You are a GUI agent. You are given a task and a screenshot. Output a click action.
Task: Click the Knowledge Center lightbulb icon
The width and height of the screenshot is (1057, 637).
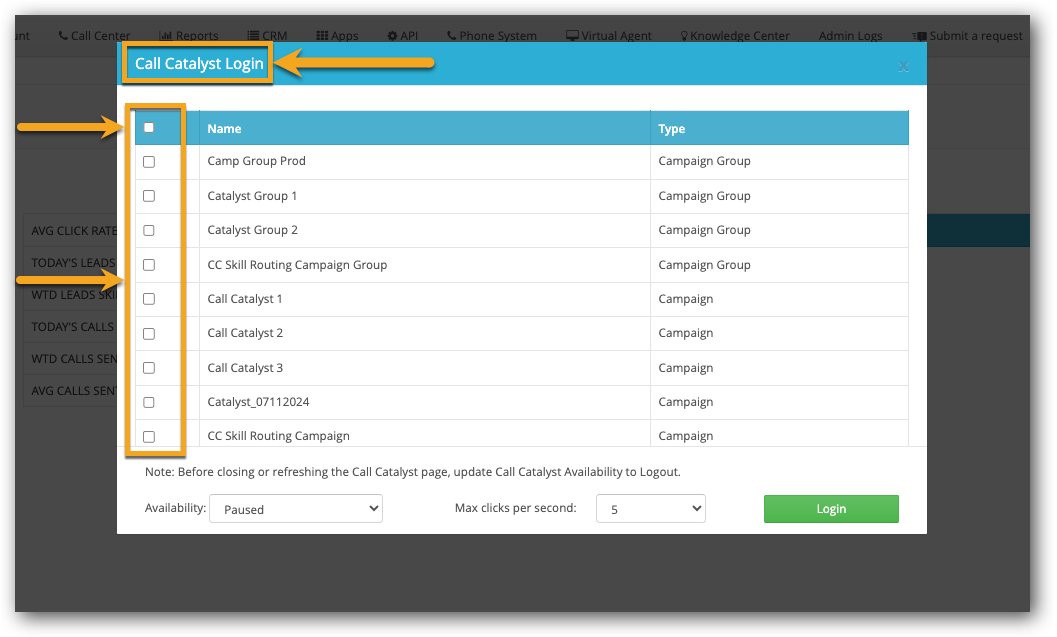click(x=684, y=36)
